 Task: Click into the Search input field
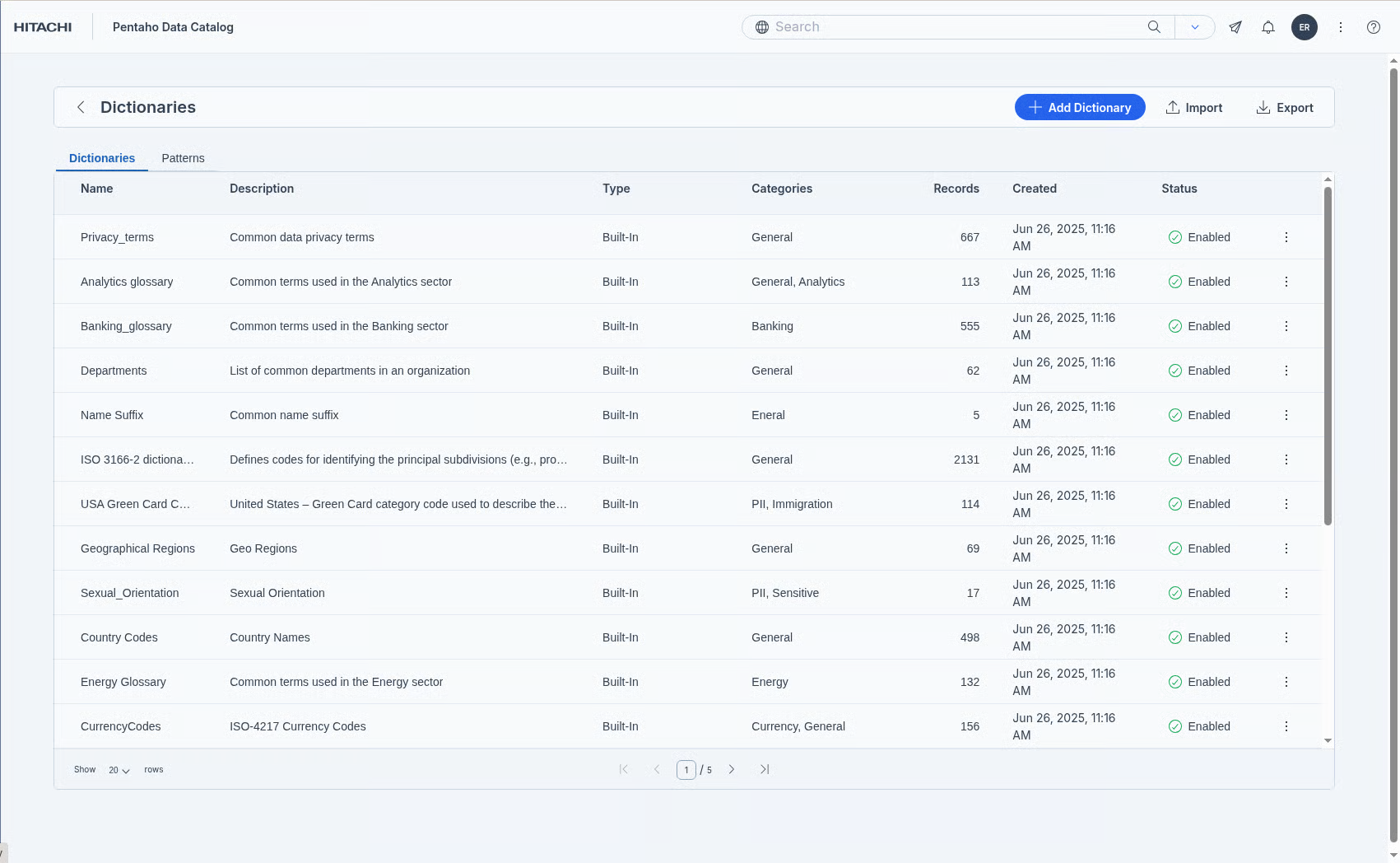point(955,27)
